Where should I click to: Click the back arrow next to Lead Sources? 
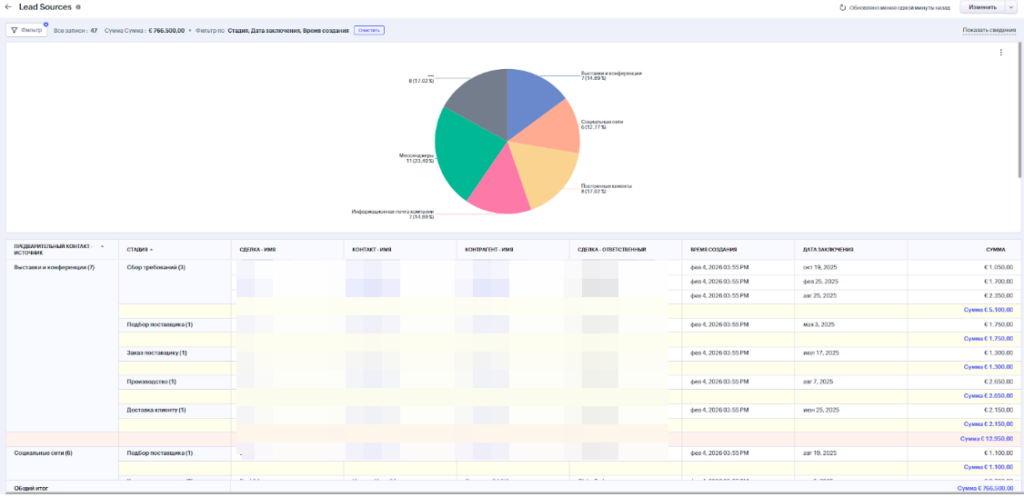pyautogui.click(x=8, y=7)
